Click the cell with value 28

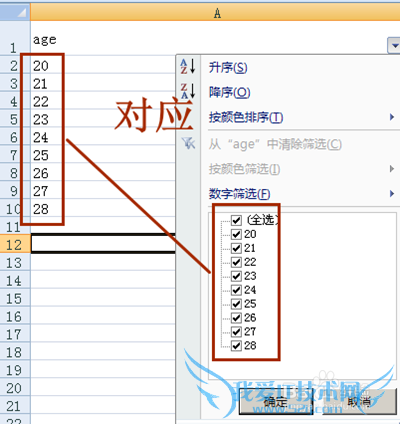pyautogui.click(x=103, y=209)
